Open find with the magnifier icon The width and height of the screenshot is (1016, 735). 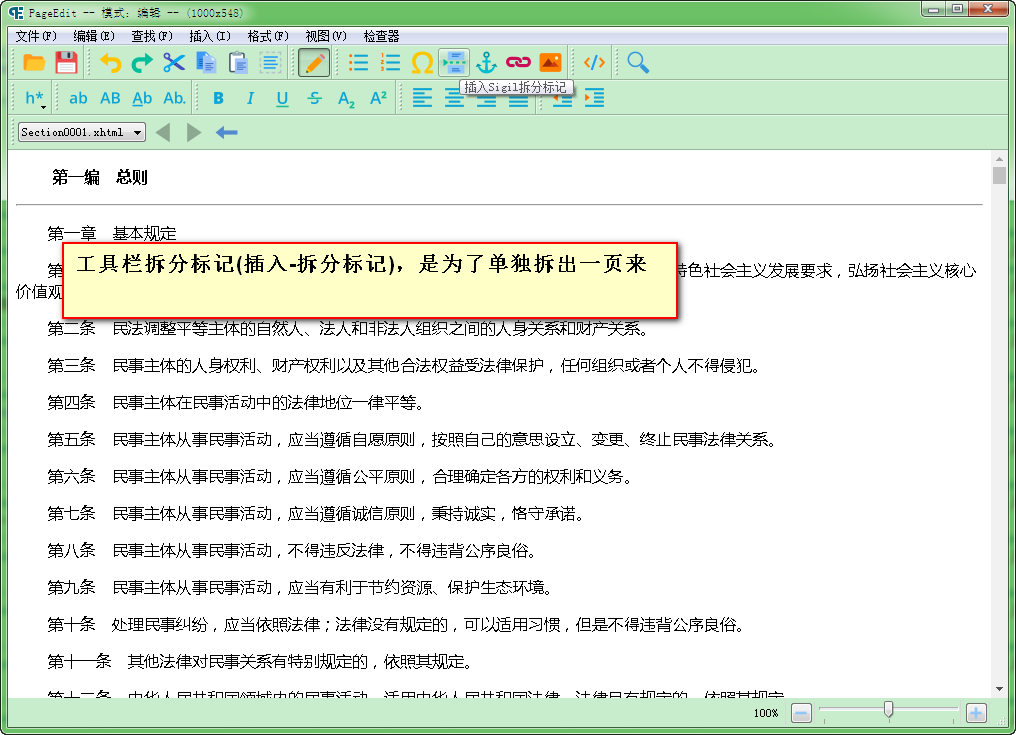[638, 63]
